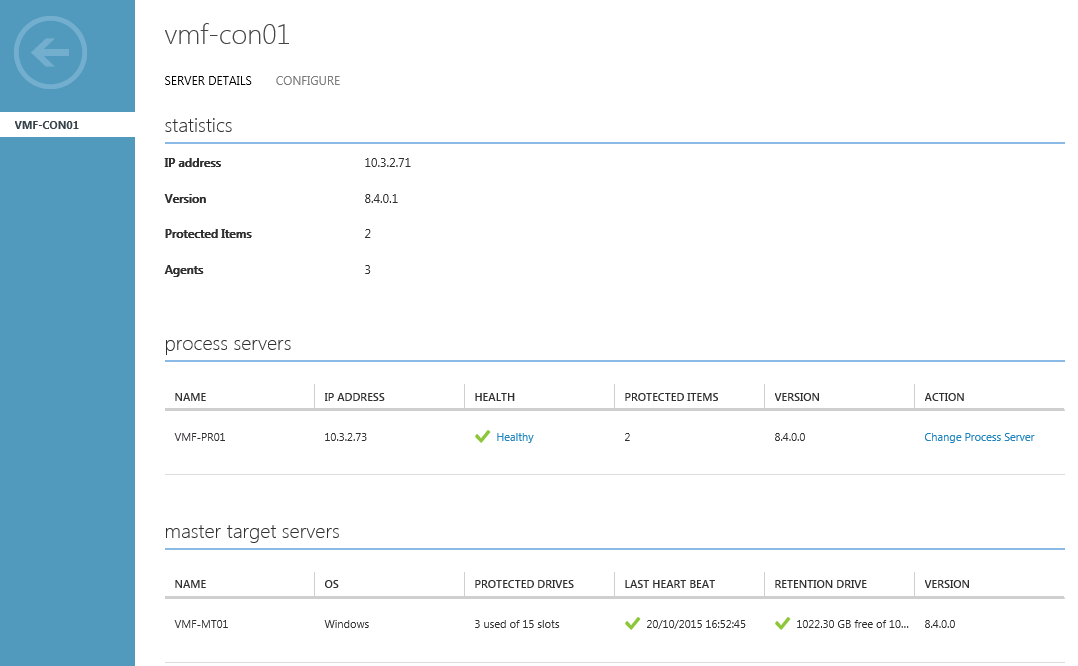Open the Configure tab

coord(308,81)
